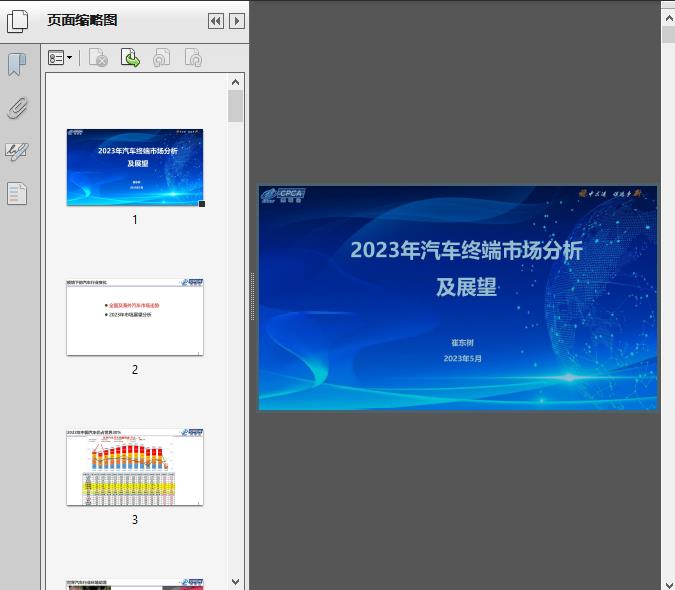Click document view scroll down arrow
Viewport: 675px width, 590px height.
[669, 584]
